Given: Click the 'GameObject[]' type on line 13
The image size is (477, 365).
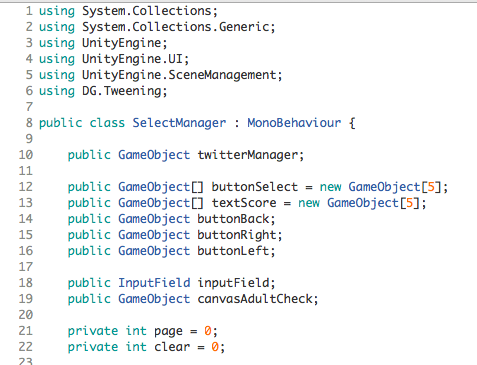Looking at the screenshot, I should 161,204.
